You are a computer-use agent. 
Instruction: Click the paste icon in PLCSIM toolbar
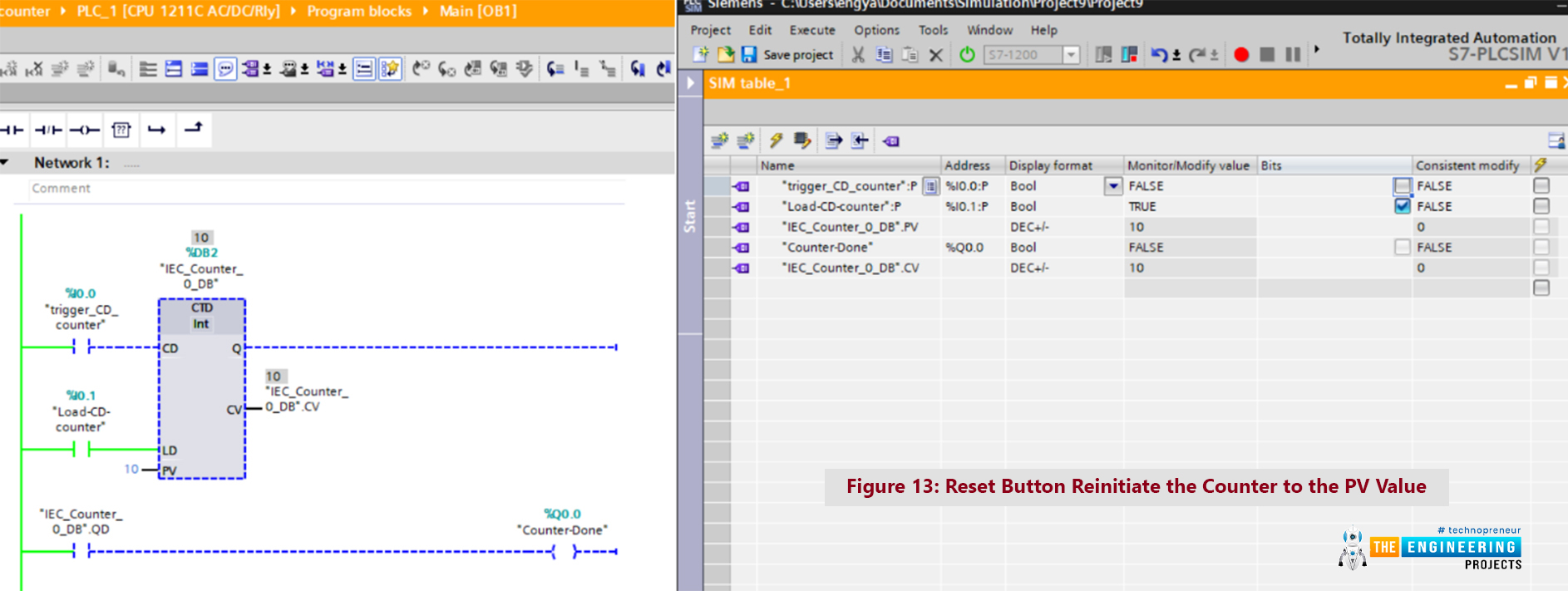pos(910,55)
